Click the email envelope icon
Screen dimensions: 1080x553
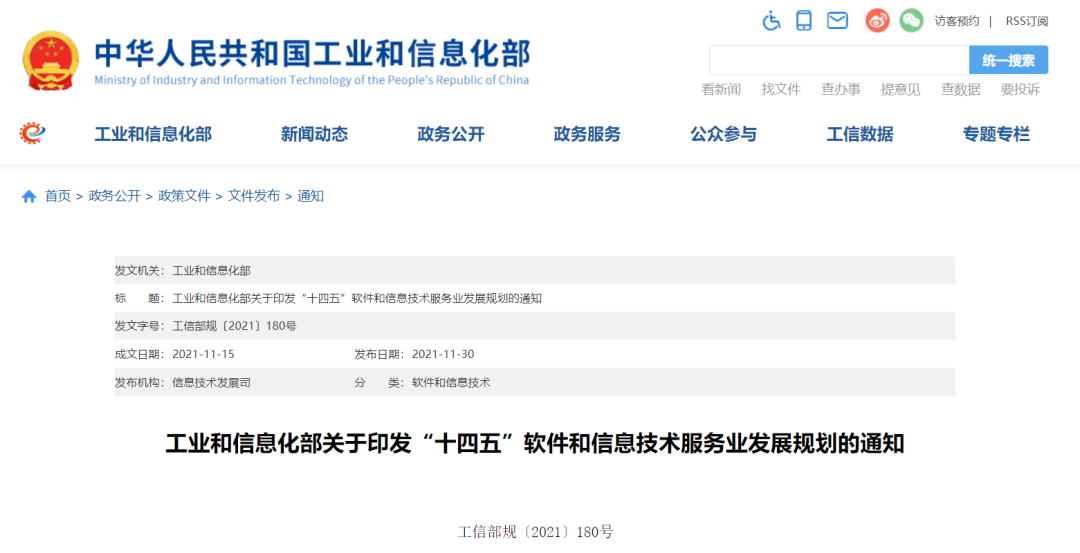tap(837, 21)
